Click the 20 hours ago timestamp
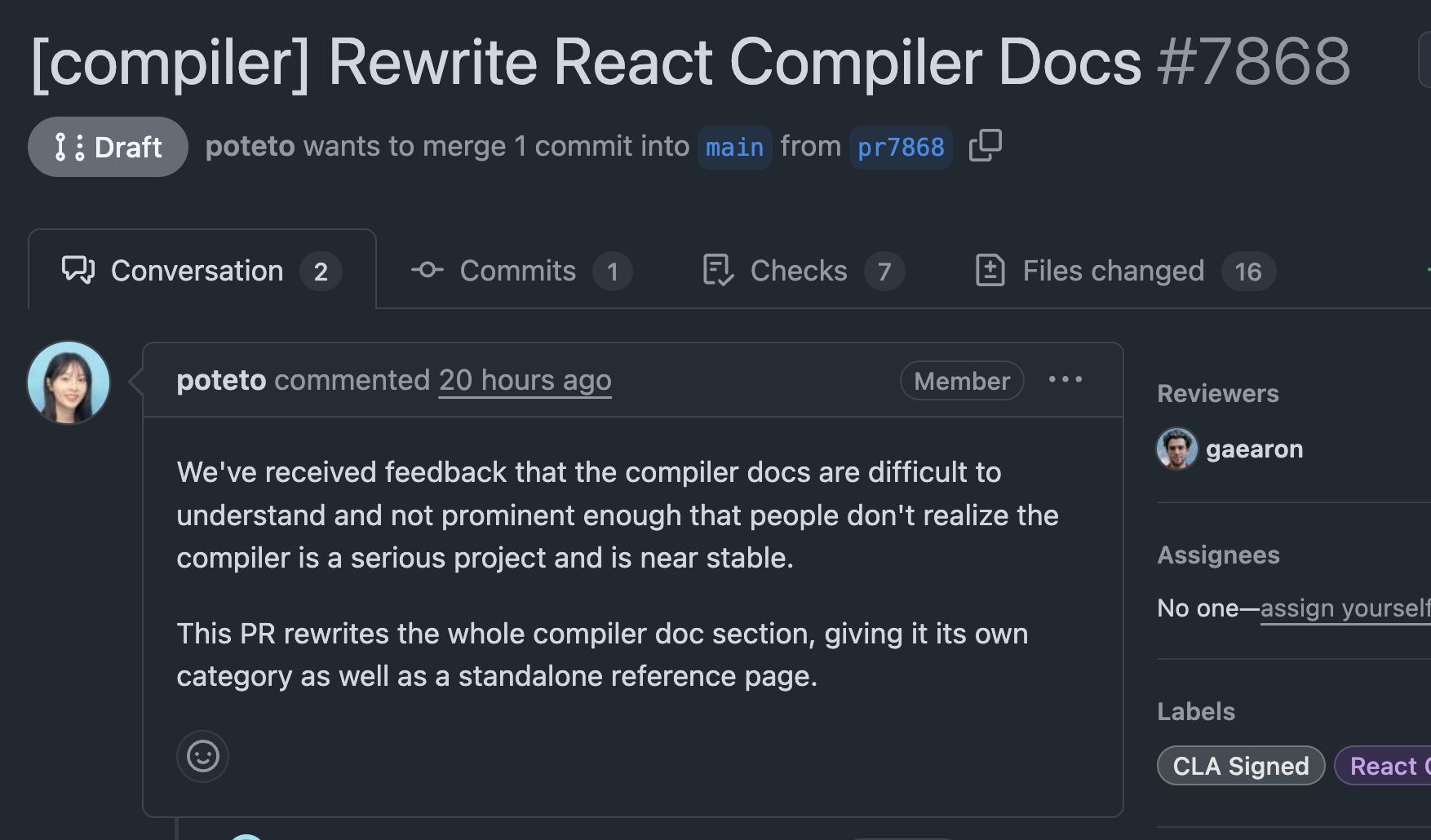This screenshot has width=1431, height=840. [525, 380]
